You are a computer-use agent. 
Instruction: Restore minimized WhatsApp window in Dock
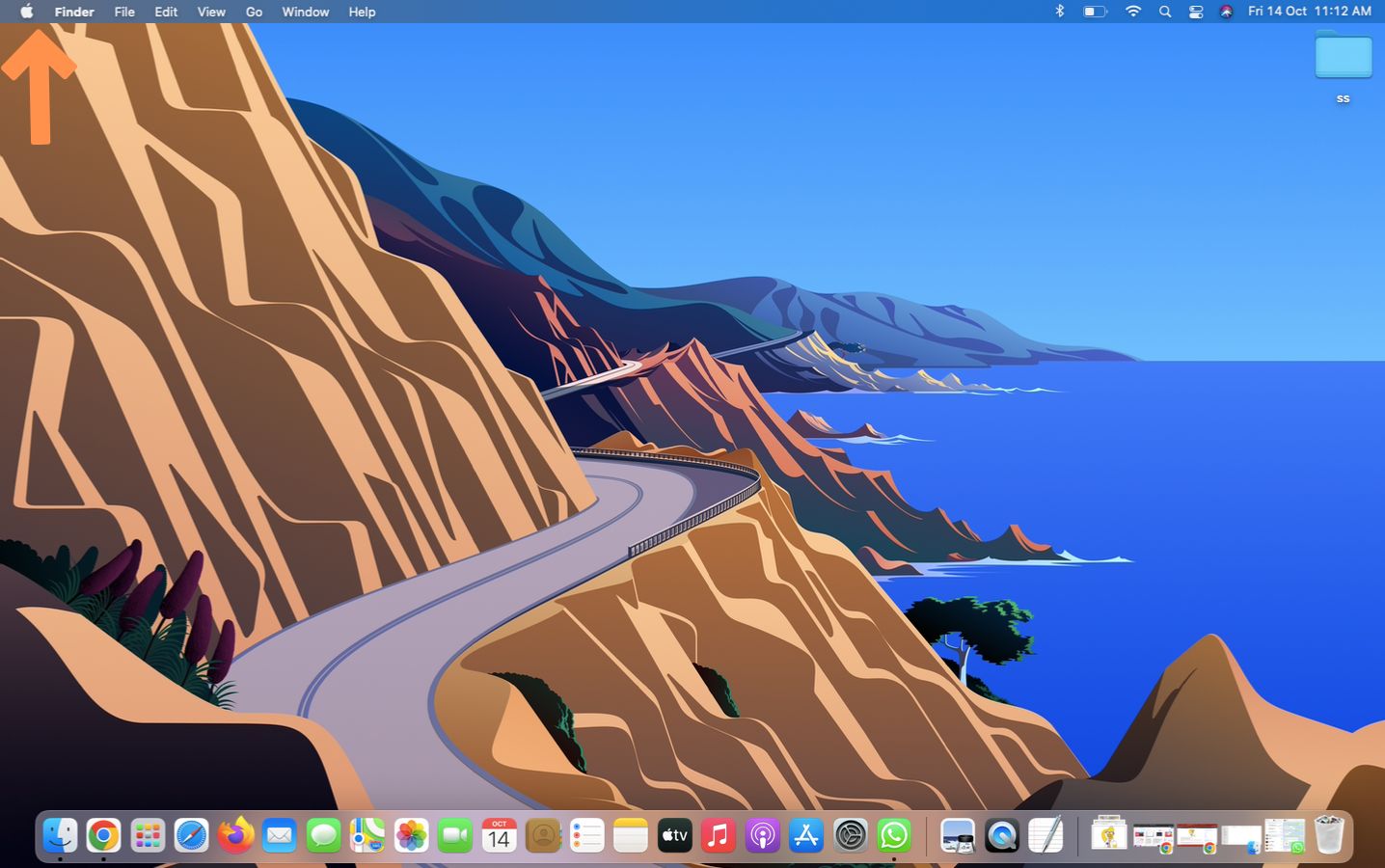[1285, 835]
